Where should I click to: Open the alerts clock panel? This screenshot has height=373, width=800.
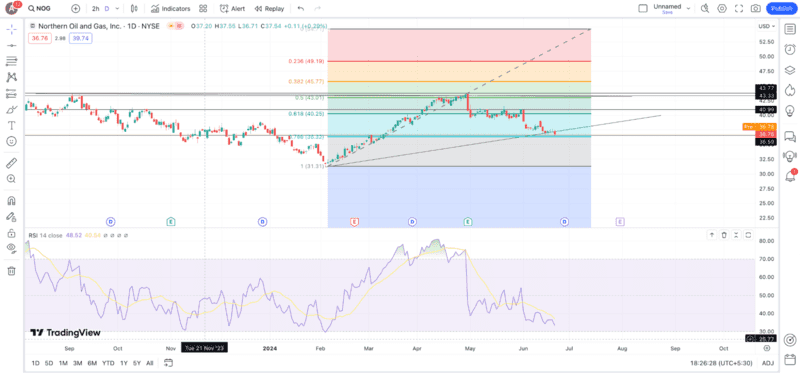tap(790, 49)
